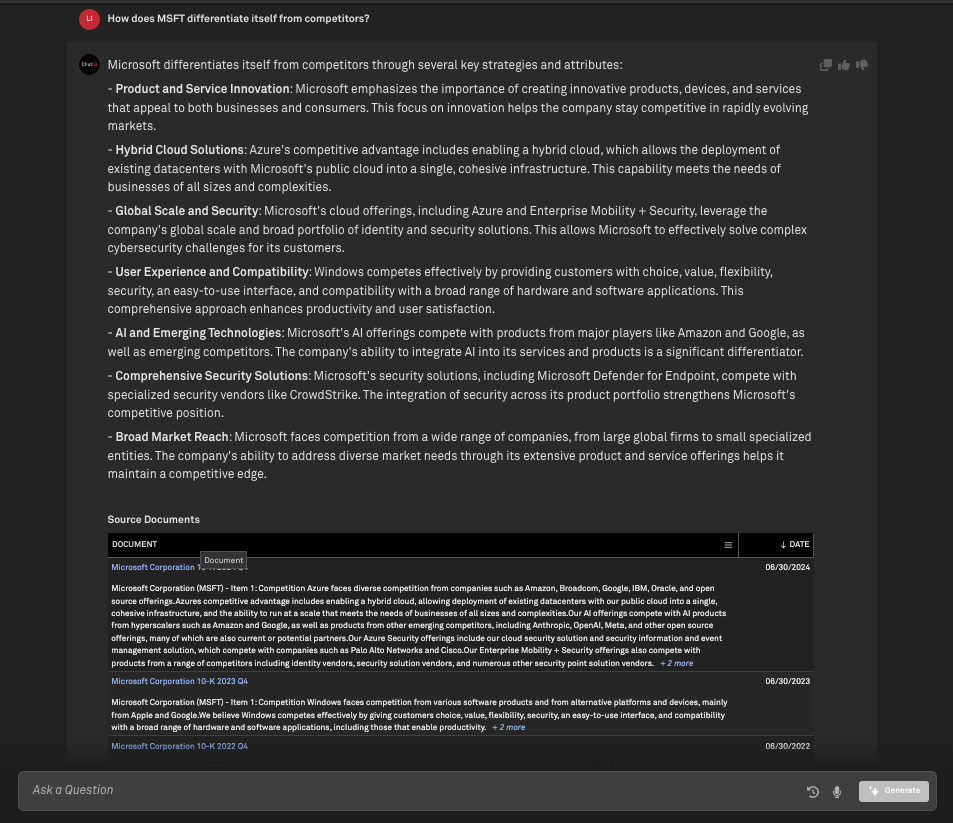This screenshot has width=953, height=823.
Task: Open the Microsoft Corporation 10-K 2023 Q4 link
Action: [x=179, y=681]
